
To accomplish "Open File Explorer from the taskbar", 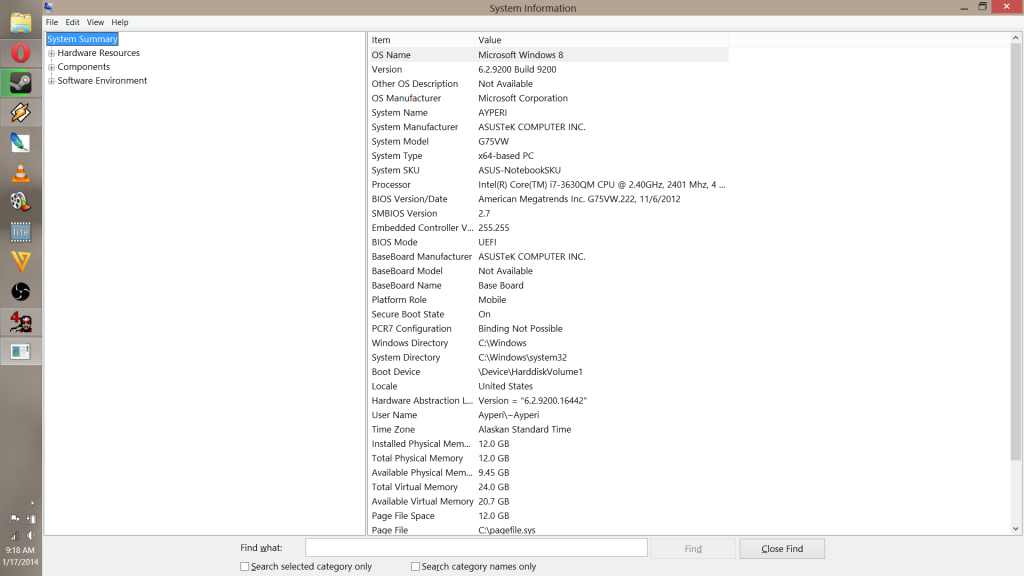I will 20,23.
